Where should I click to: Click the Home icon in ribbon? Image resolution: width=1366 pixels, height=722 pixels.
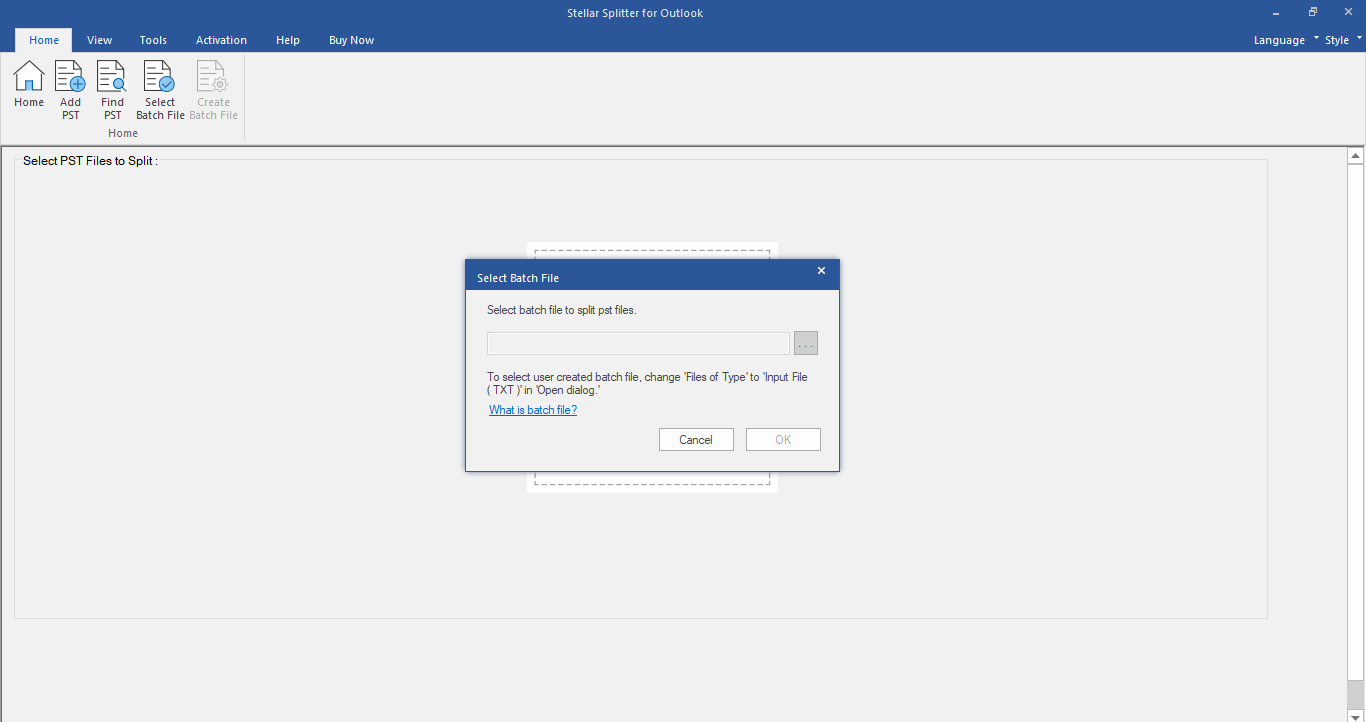point(29,85)
